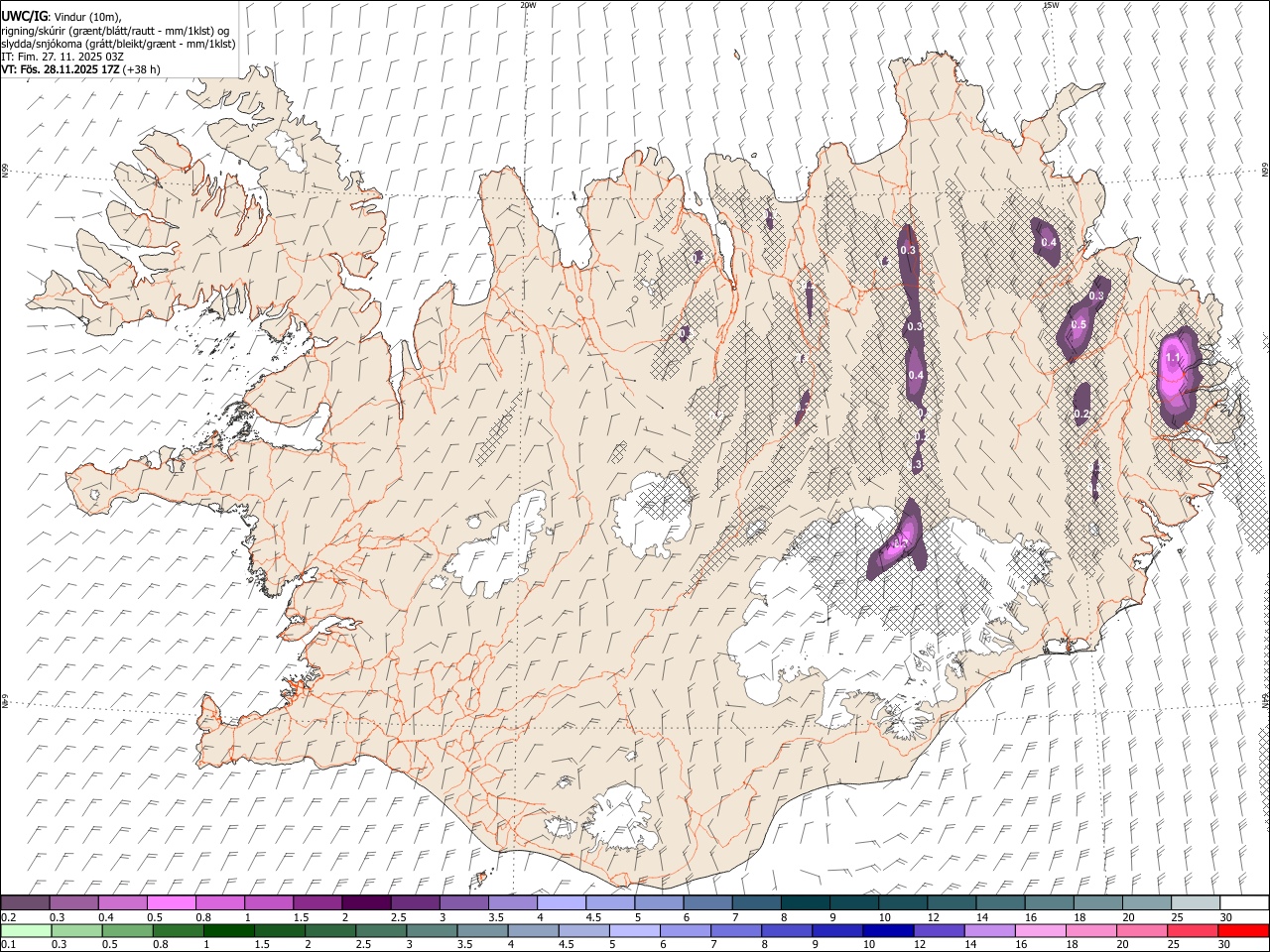Image resolution: width=1270 pixels, height=952 pixels.
Task: Click the "0.5" precipitation value on the map
Action: tap(1079, 325)
